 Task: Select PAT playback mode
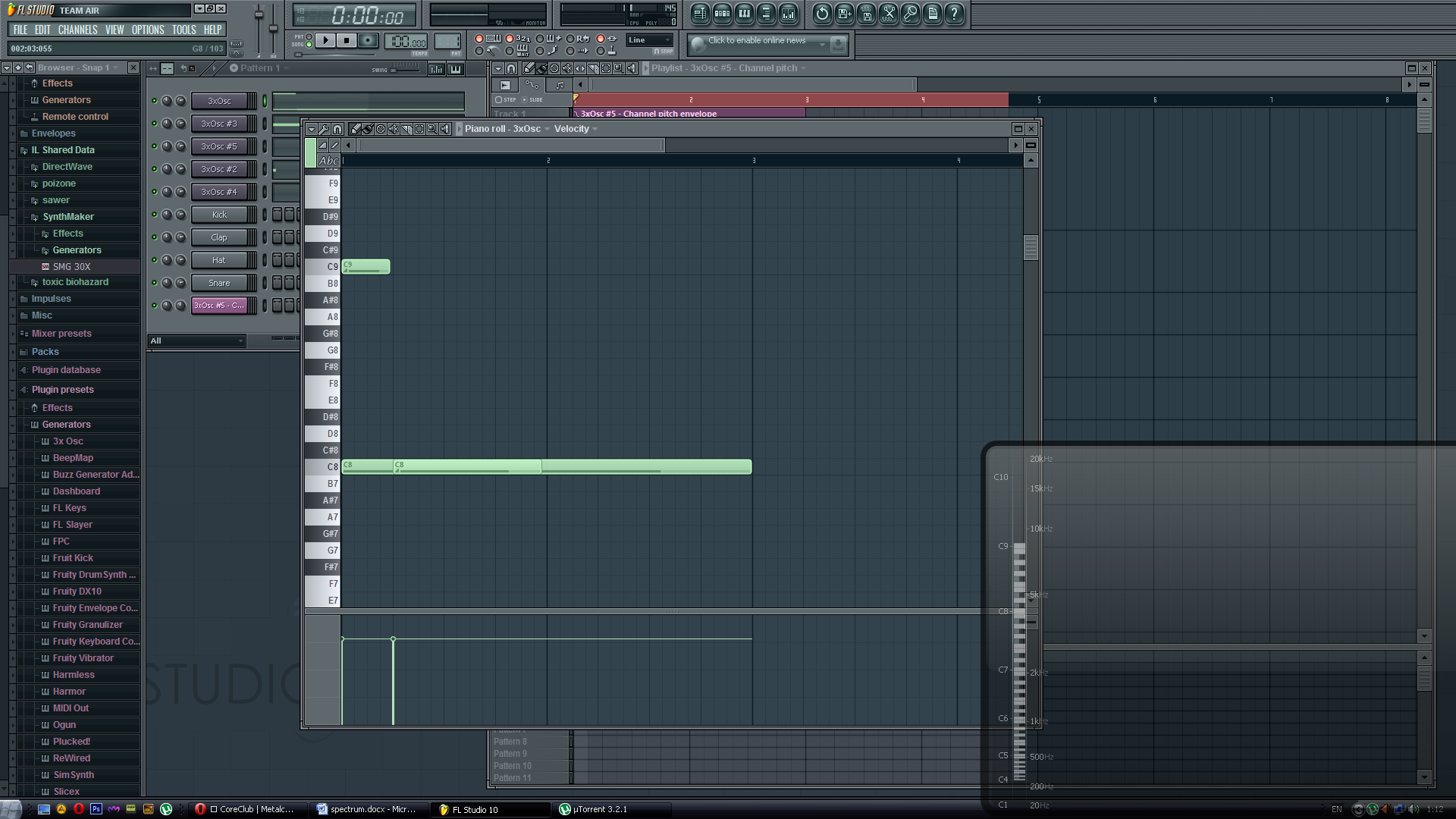coord(309,36)
